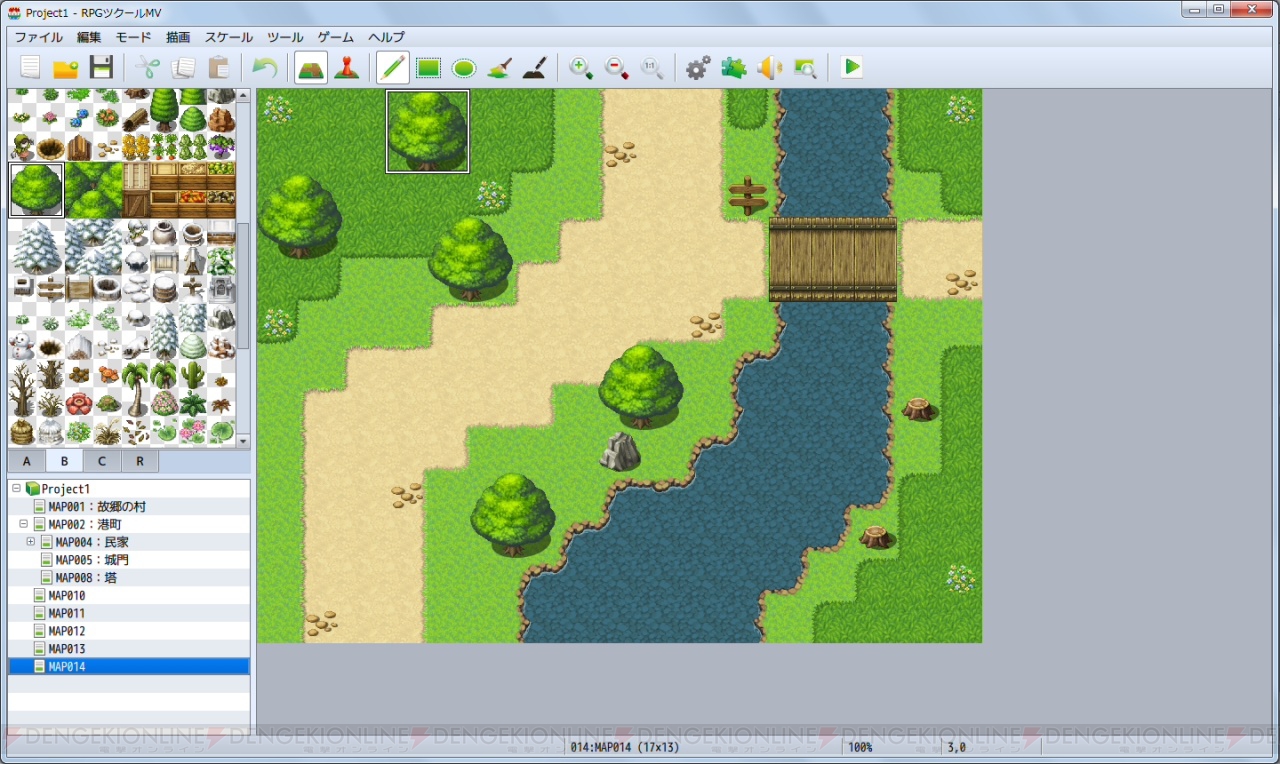
Task: Open Sound Test speaker icon
Action: pos(769,67)
